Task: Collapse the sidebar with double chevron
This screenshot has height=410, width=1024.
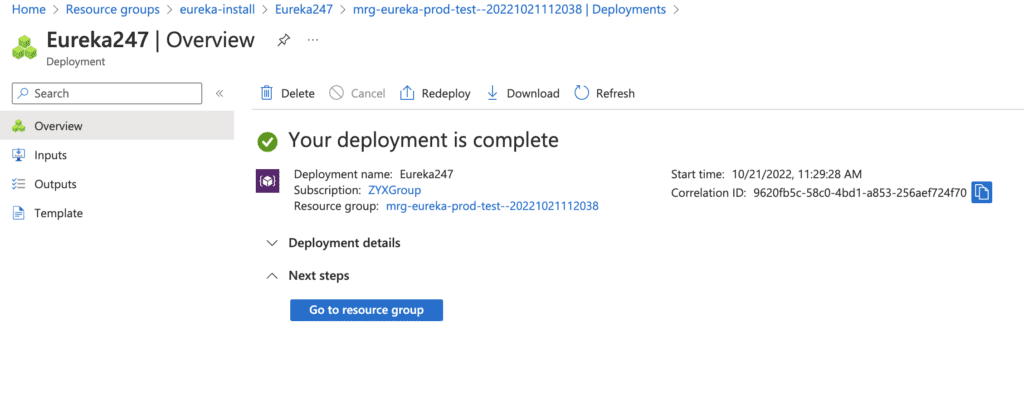Action: click(x=219, y=93)
